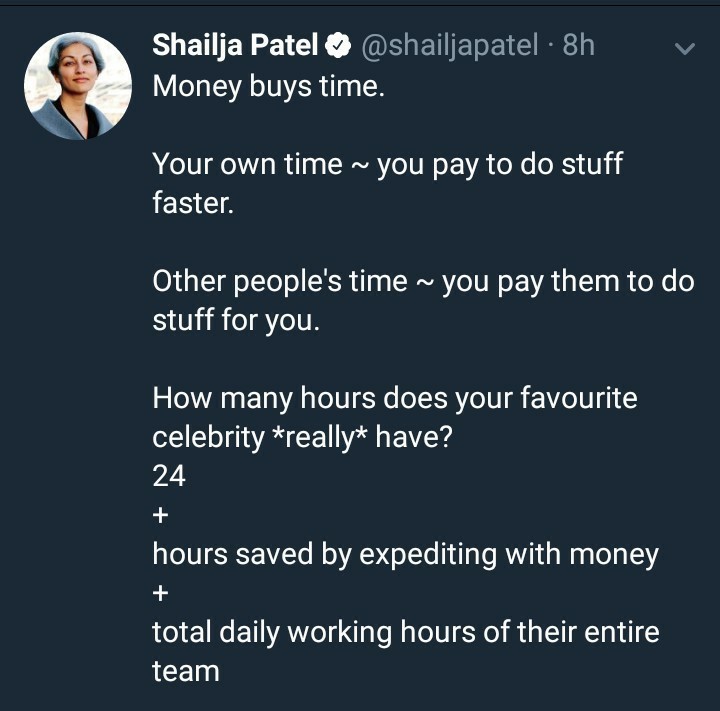Open the Shailja Patel display name link
Screen dimensions: 720x711
pos(235,45)
